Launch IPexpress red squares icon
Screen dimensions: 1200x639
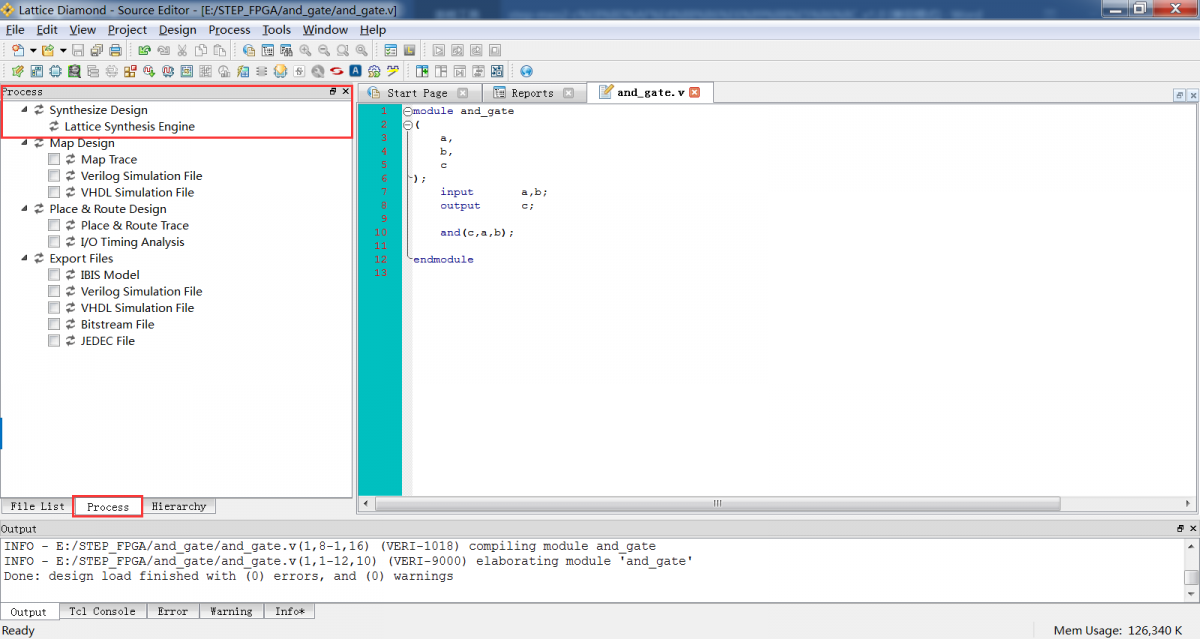tap(131, 71)
